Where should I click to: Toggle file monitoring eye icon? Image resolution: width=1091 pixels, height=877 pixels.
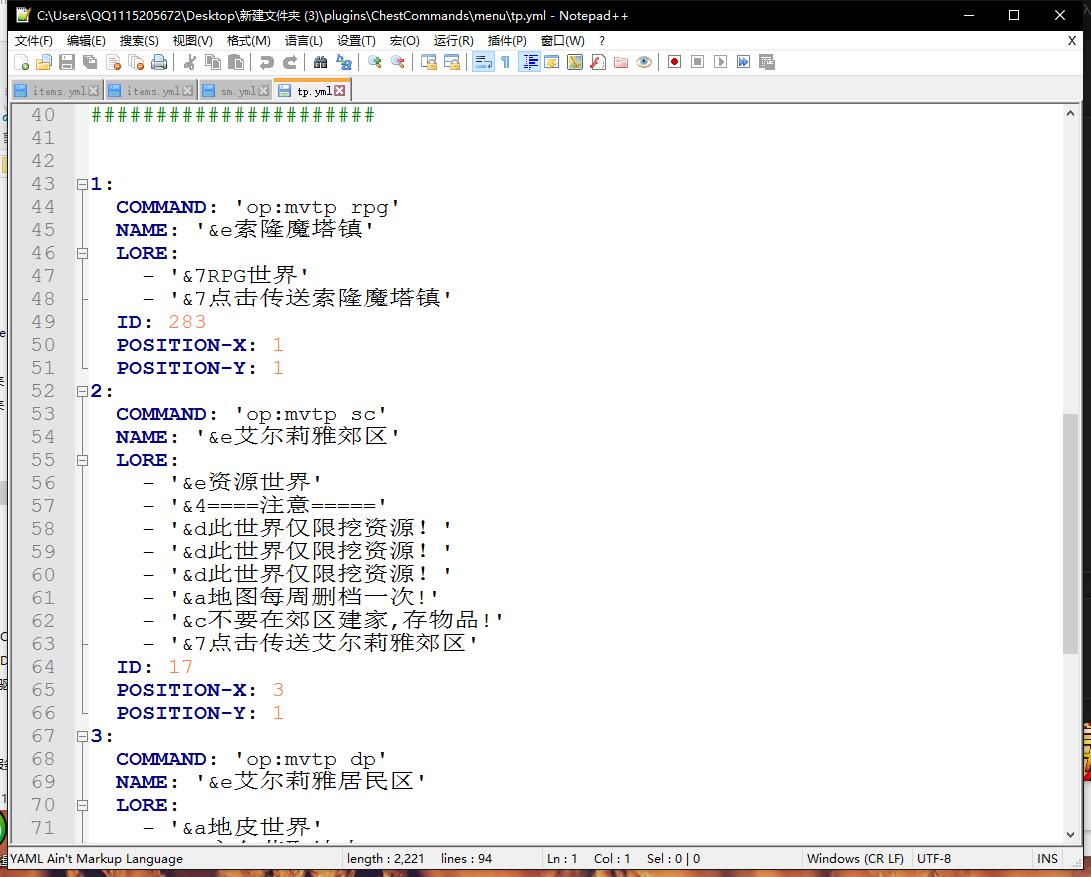tap(644, 63)
